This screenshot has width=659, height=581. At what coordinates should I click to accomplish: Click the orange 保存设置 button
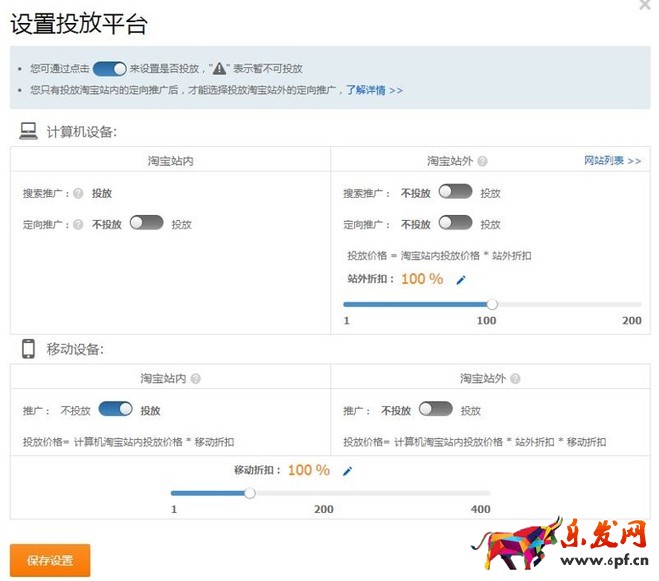coord(50,560)
